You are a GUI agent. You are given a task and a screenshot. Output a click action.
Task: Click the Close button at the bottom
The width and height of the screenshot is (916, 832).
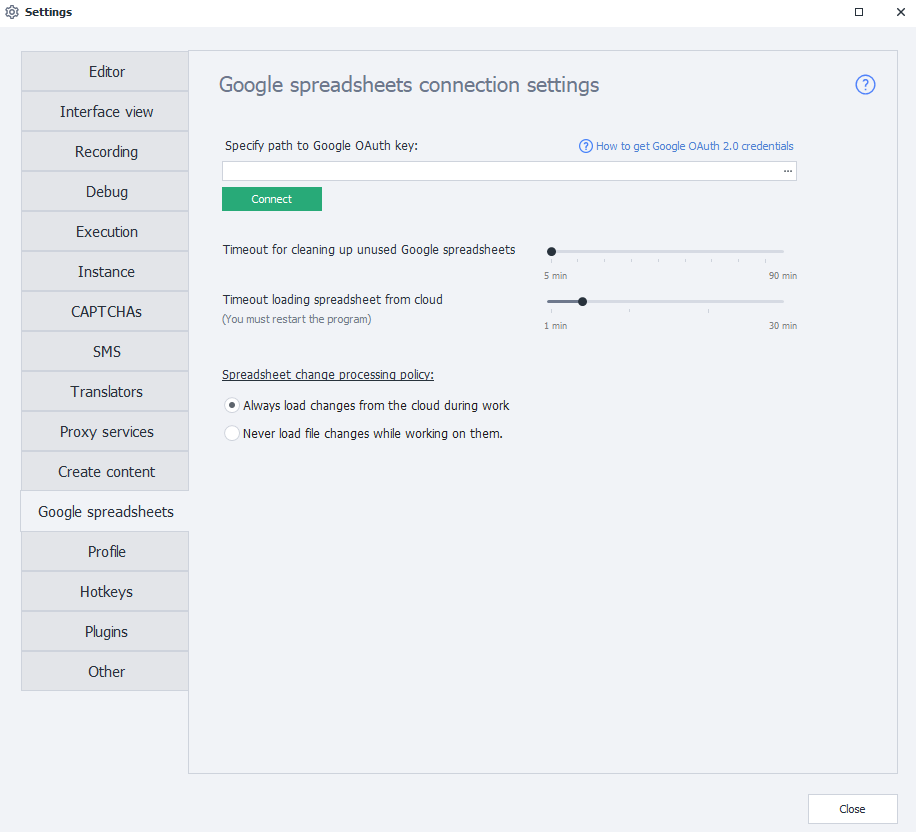tap(852, 809)
